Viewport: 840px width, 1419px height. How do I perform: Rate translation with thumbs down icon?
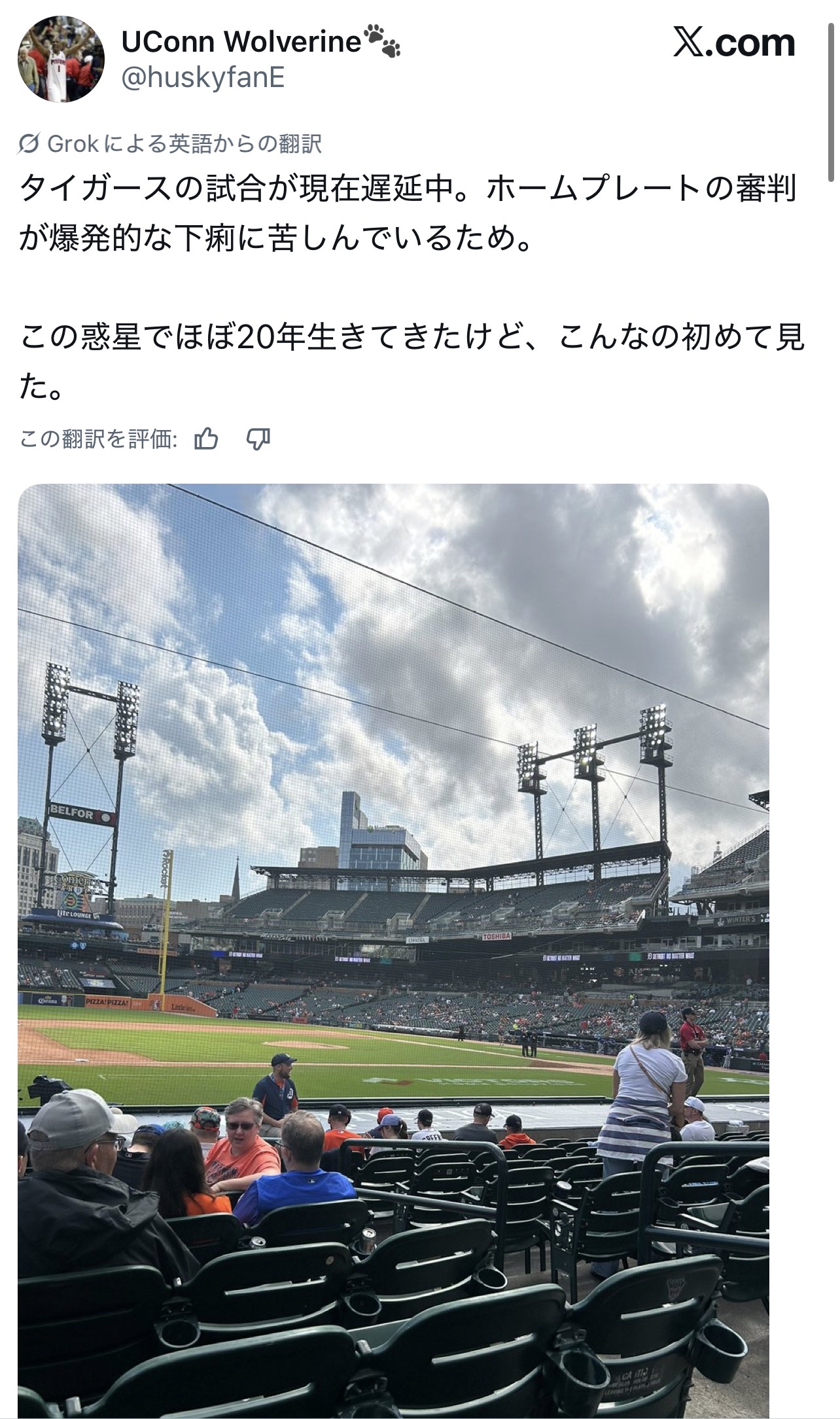[258, 439]
